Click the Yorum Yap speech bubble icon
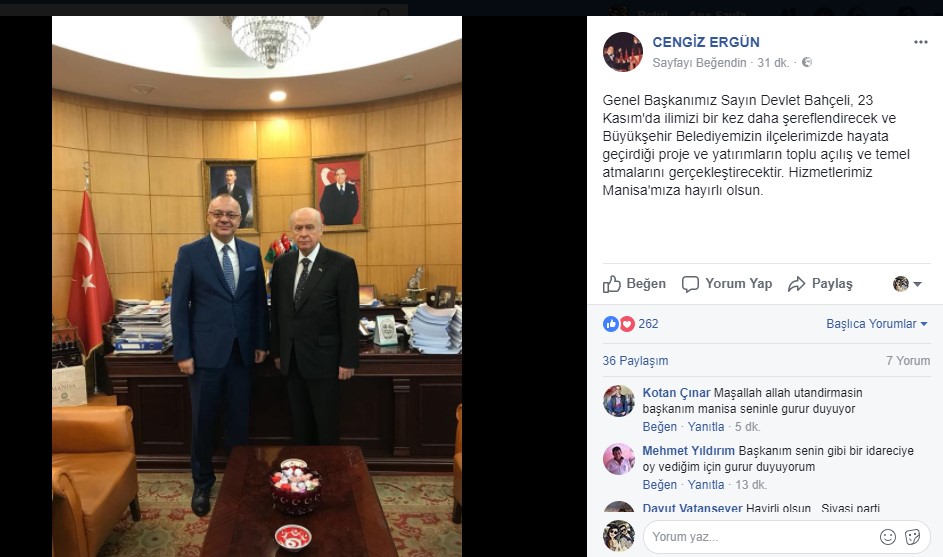This screenshot has width=943, height=557. point(690,284)
